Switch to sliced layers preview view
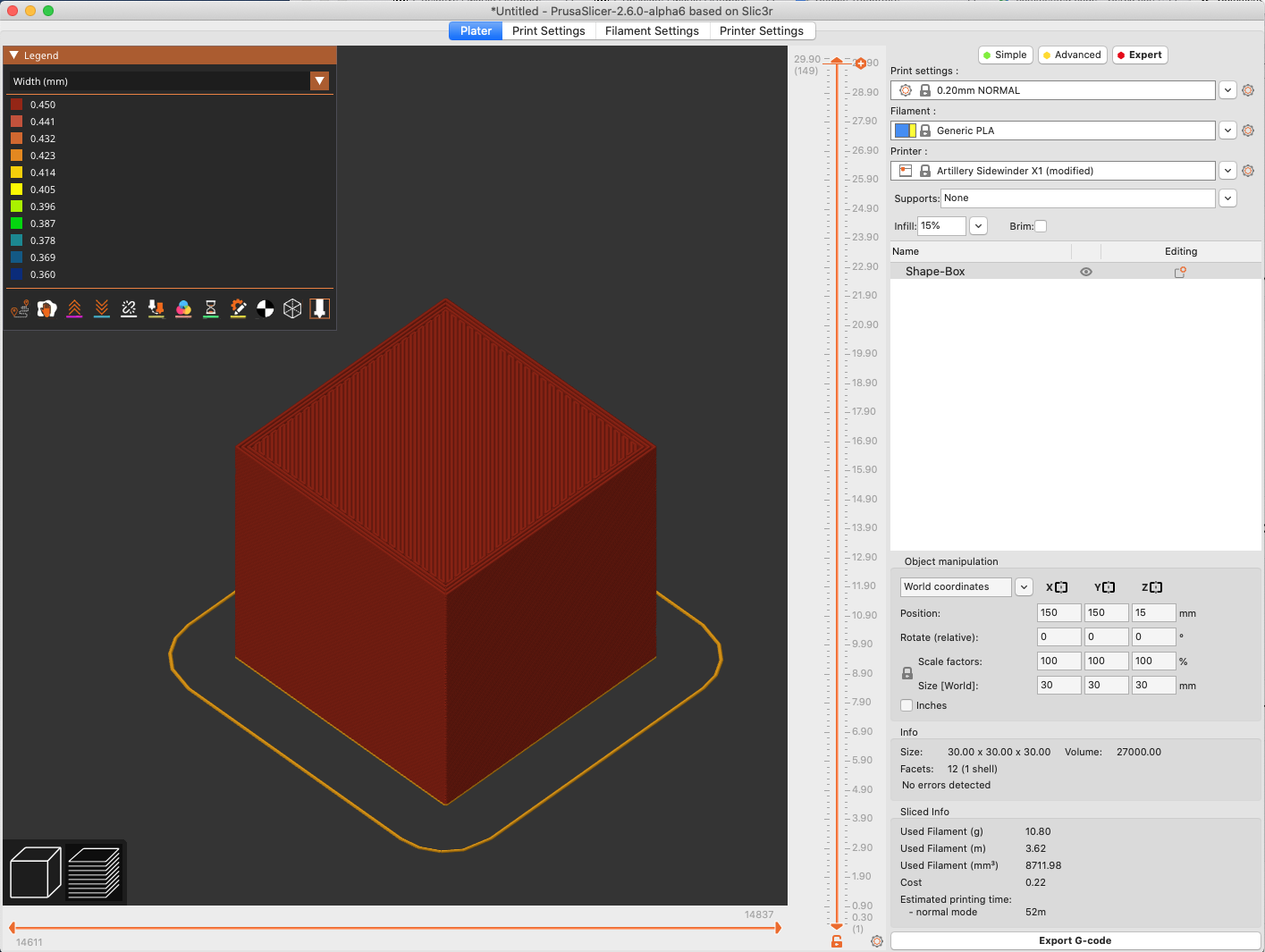Image resolution: width=1265 pixels, height=952 pixels. coord(94,872)
